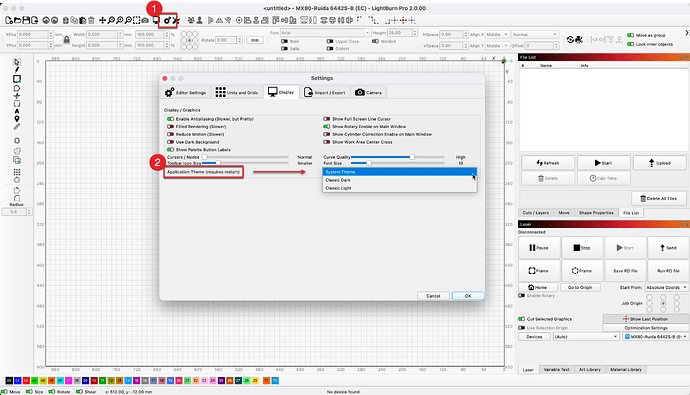Click Delete All Files button
This screenshot has height=395, width=690.
click(659, 198)
